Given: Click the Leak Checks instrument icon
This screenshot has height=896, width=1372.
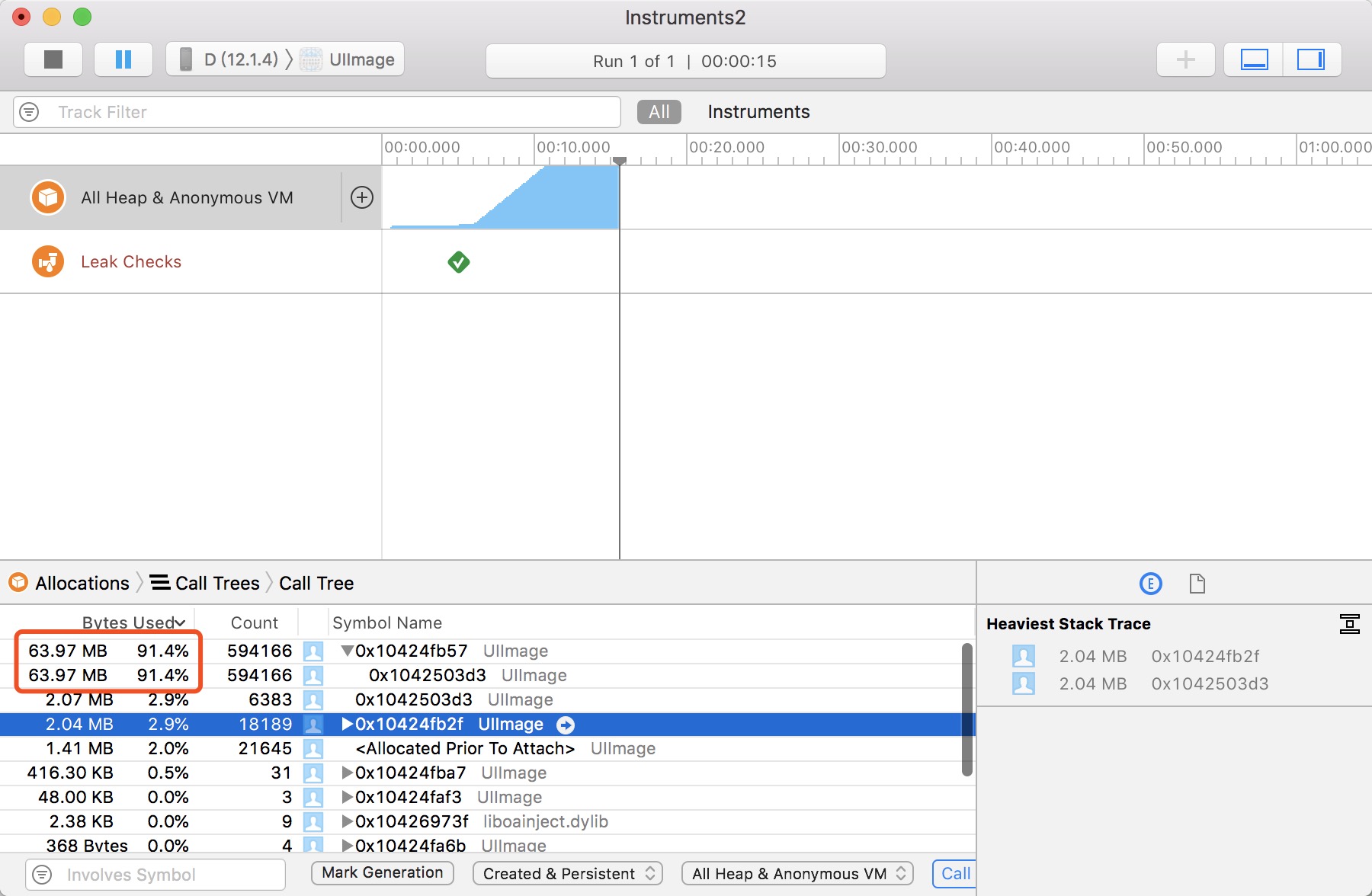Looking at the screenshot, I should pyautogui.click(x=47, y=261).
